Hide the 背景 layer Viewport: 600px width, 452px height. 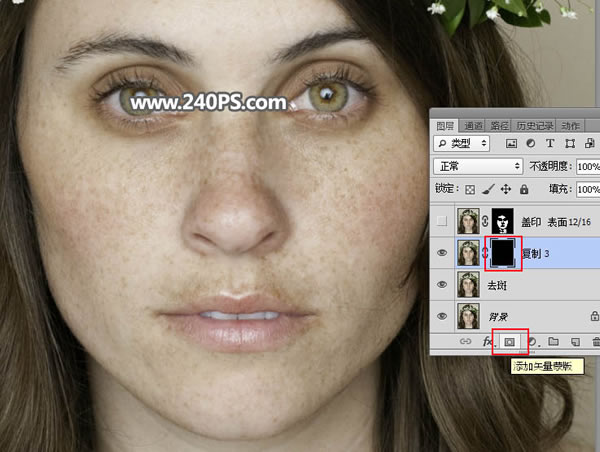pos(442,316)
